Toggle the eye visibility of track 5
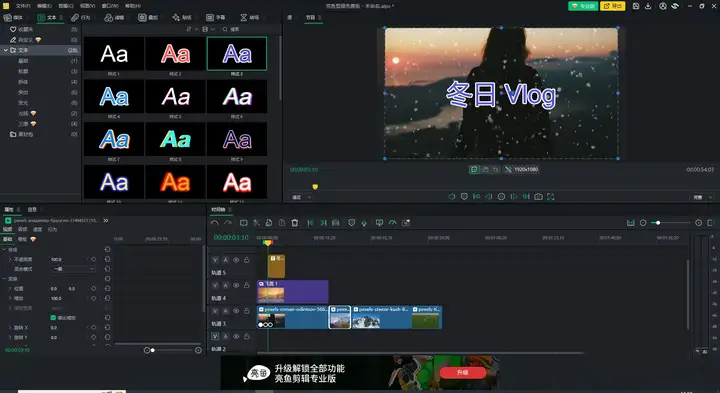Screen dimensions: 720x393 (236, 260)
